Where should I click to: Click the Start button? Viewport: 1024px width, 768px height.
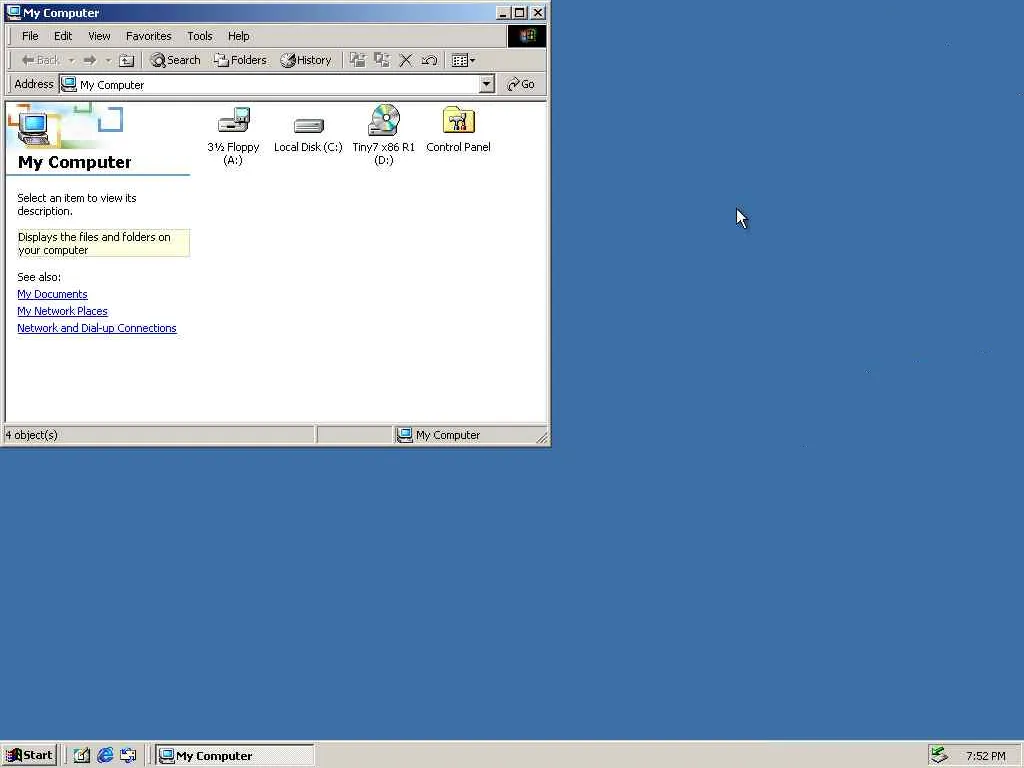click(29, 756)
